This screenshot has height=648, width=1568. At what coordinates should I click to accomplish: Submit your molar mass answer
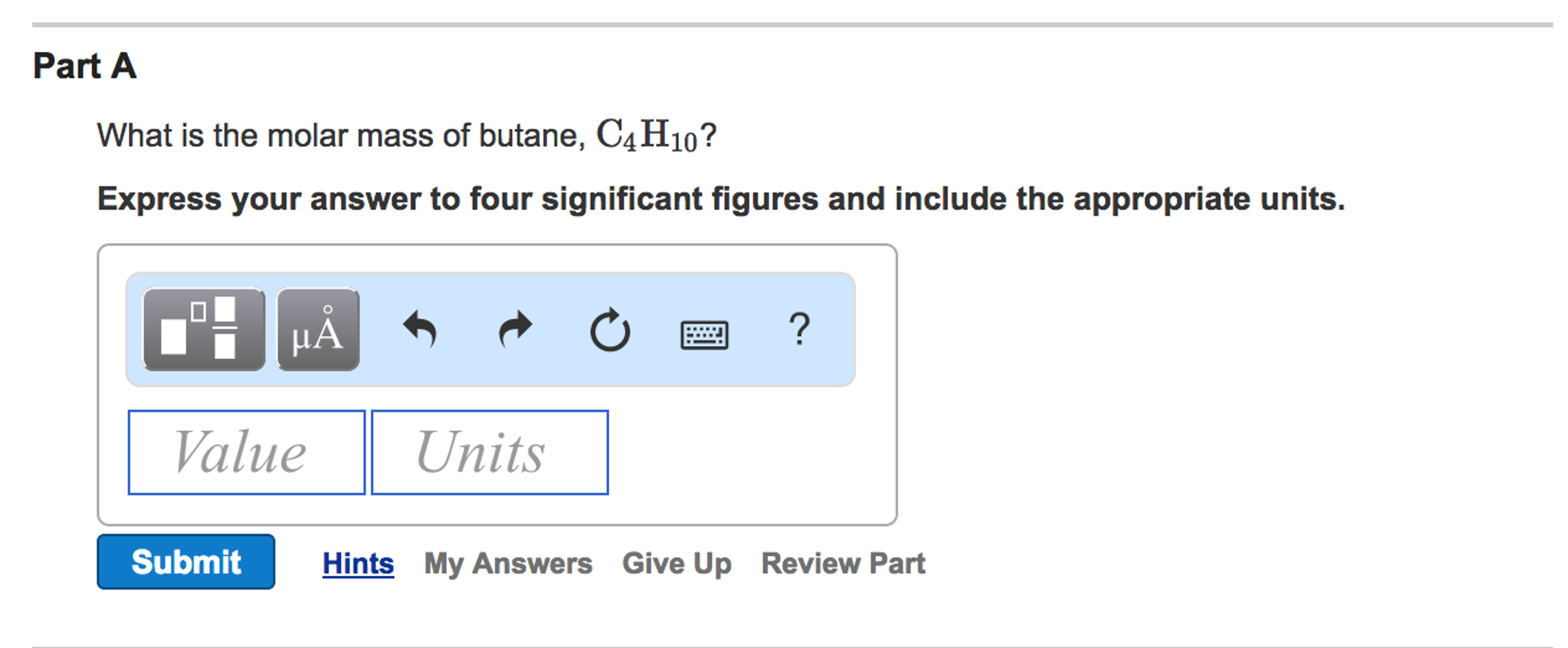point(185,561)
